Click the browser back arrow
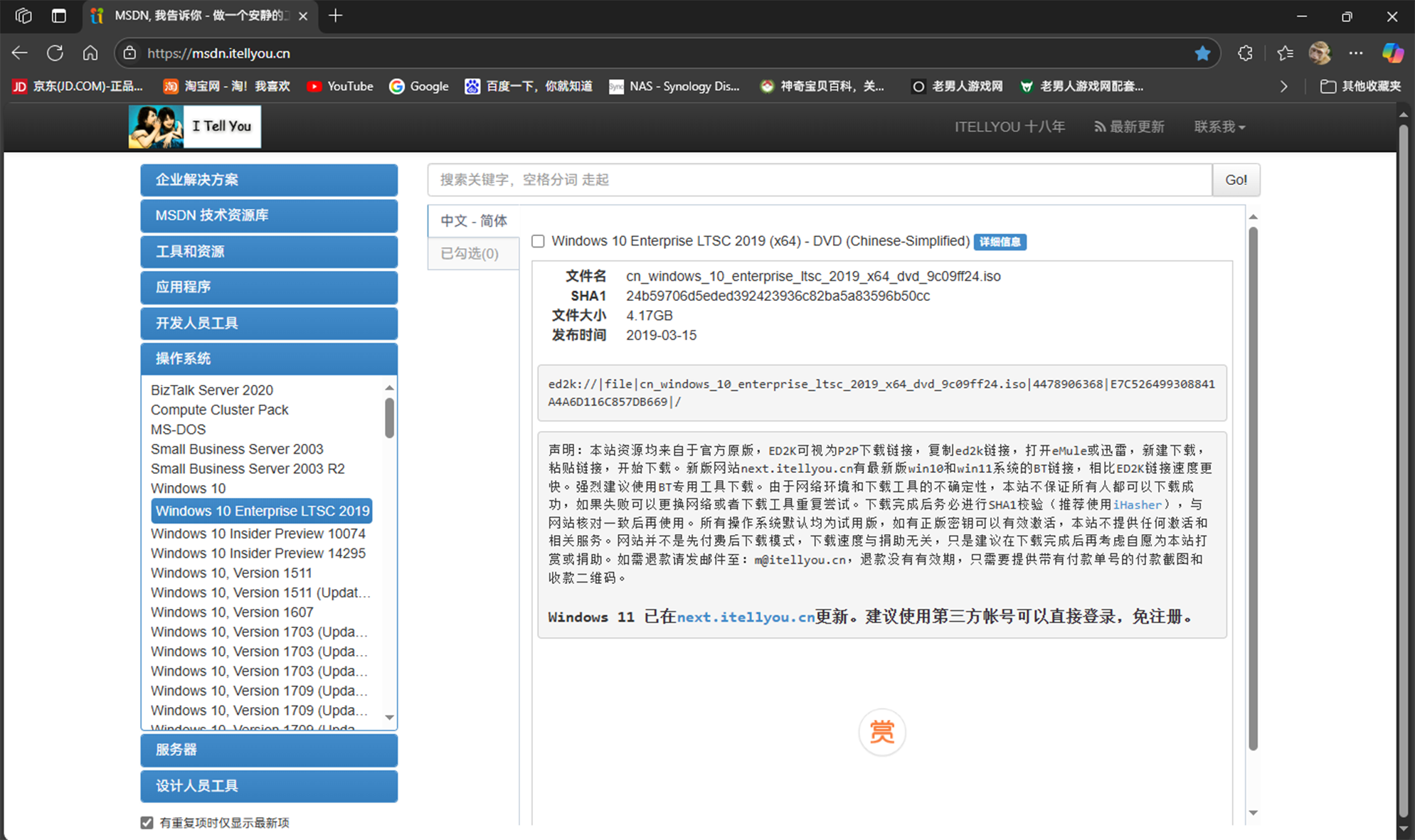The image size is (1415, 840). [x=20, y=53]
